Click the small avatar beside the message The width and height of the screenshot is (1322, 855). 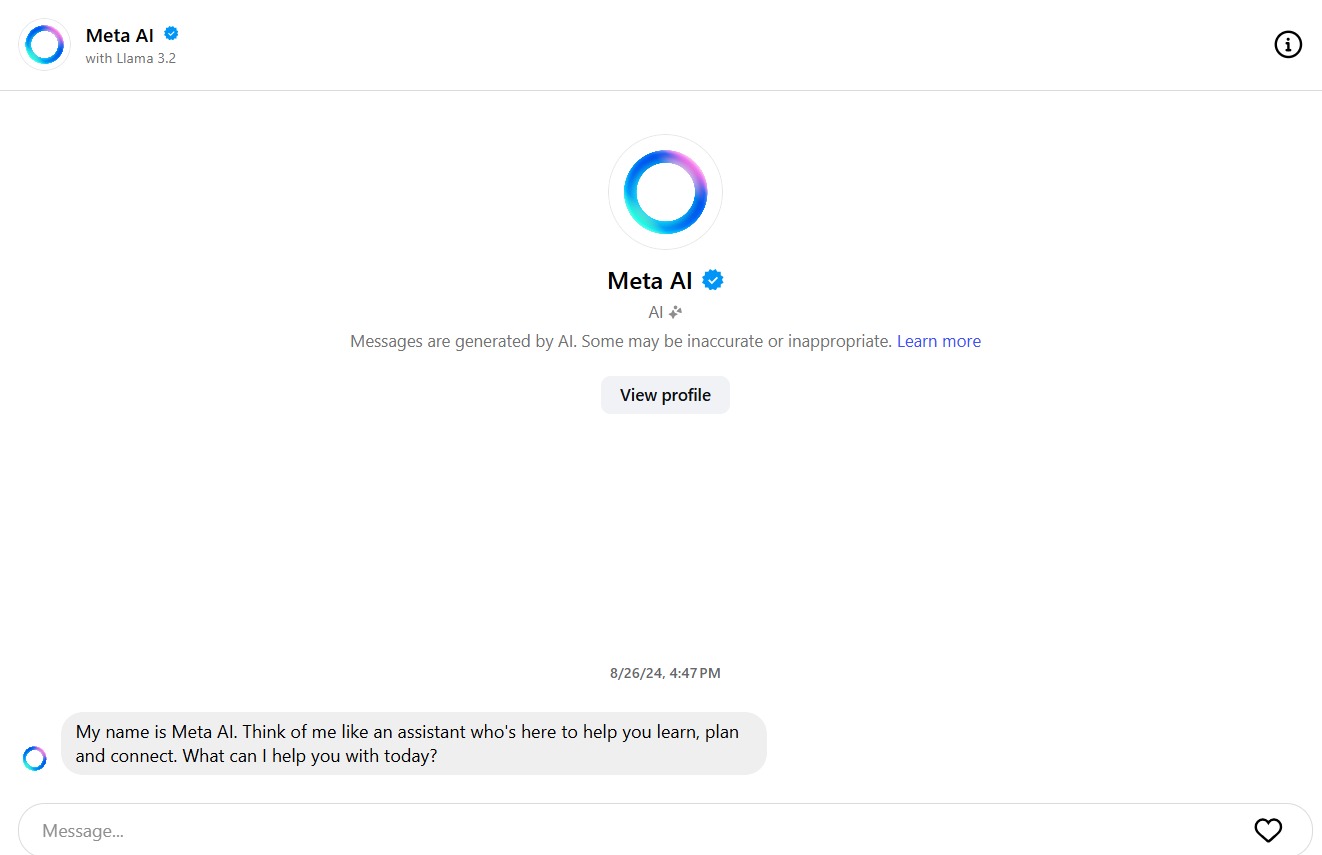tap(35, 758)
